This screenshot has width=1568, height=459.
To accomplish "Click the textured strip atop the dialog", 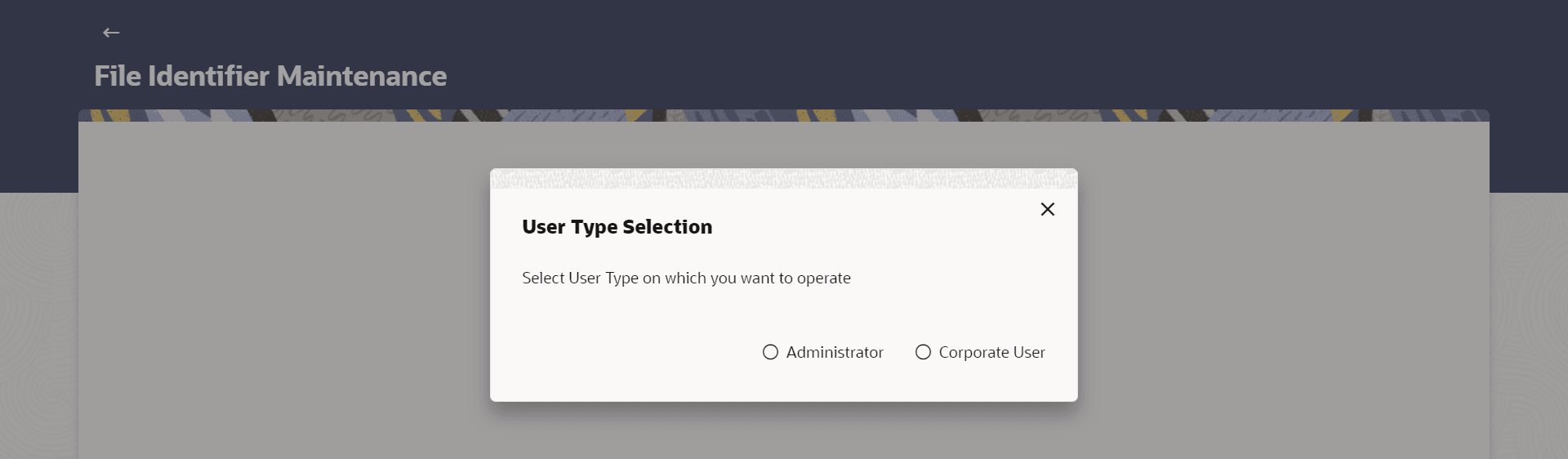I will (x=784, y=178).
